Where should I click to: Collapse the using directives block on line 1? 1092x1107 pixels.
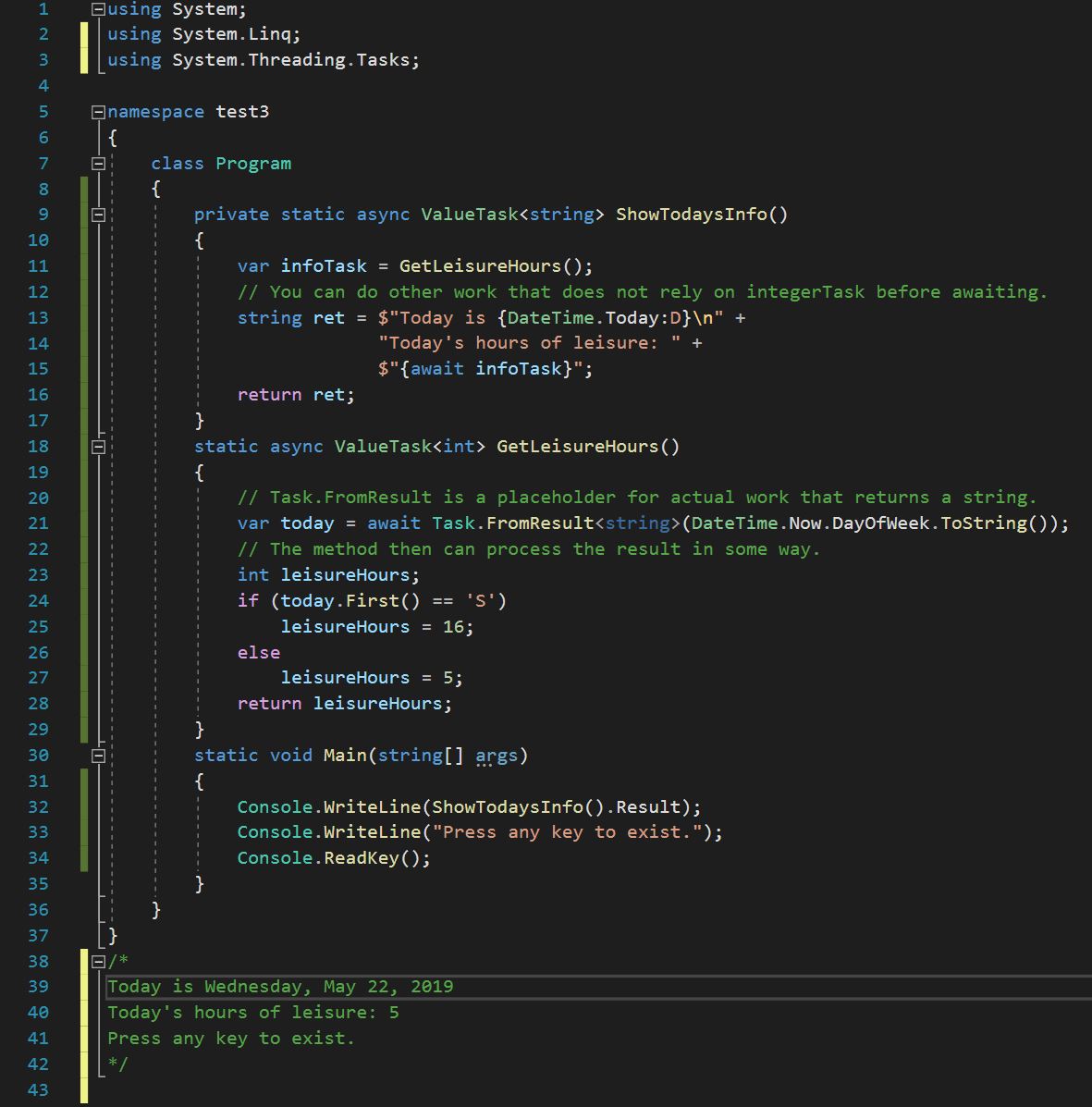coord(99,10)
